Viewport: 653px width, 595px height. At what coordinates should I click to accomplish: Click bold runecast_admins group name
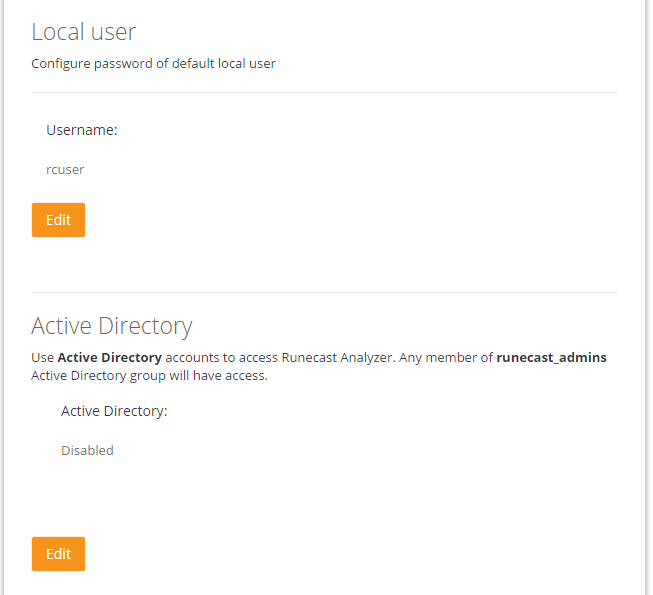point(551,358)
